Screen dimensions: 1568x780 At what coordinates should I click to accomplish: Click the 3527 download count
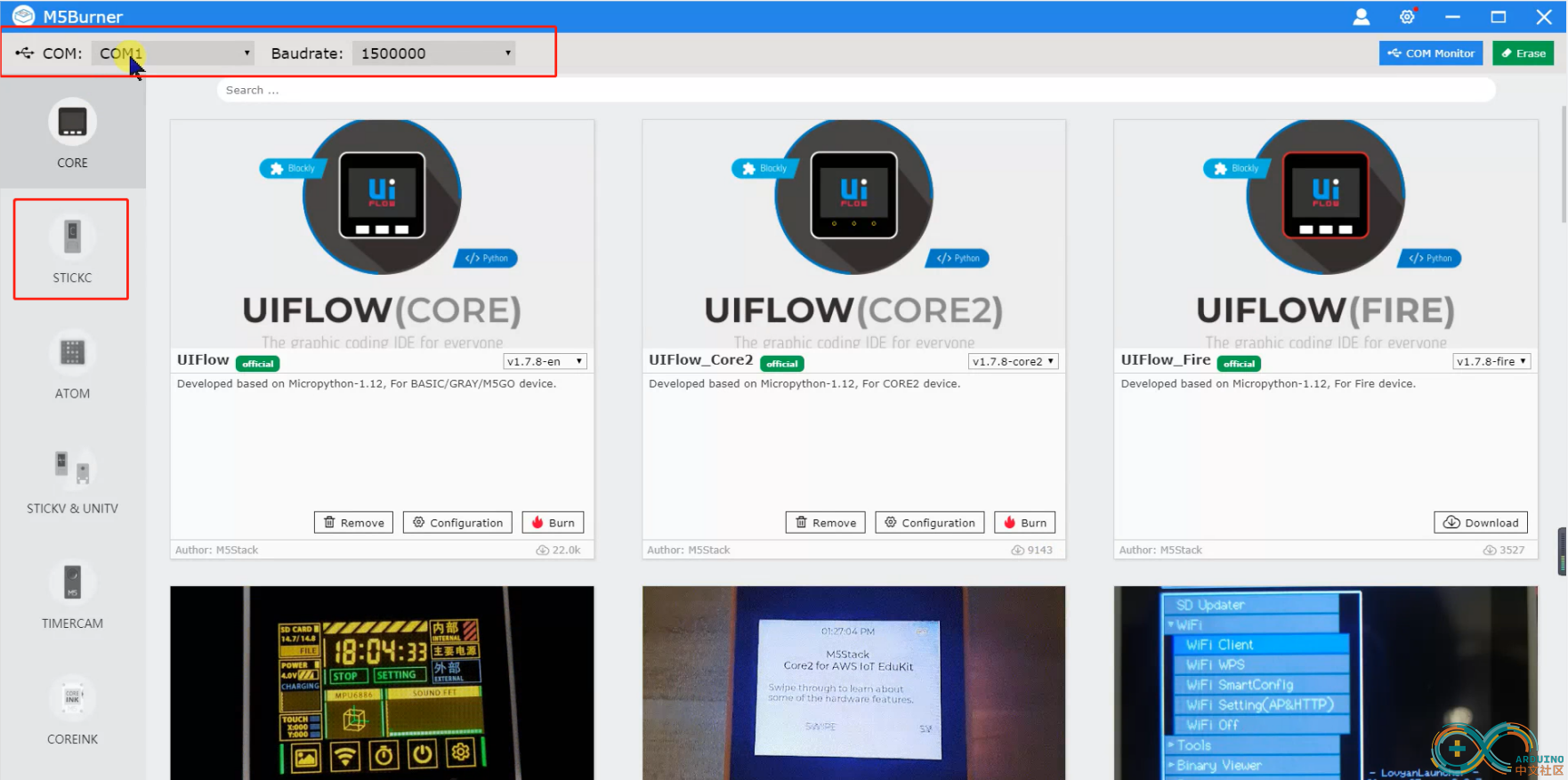[1504, 551]
